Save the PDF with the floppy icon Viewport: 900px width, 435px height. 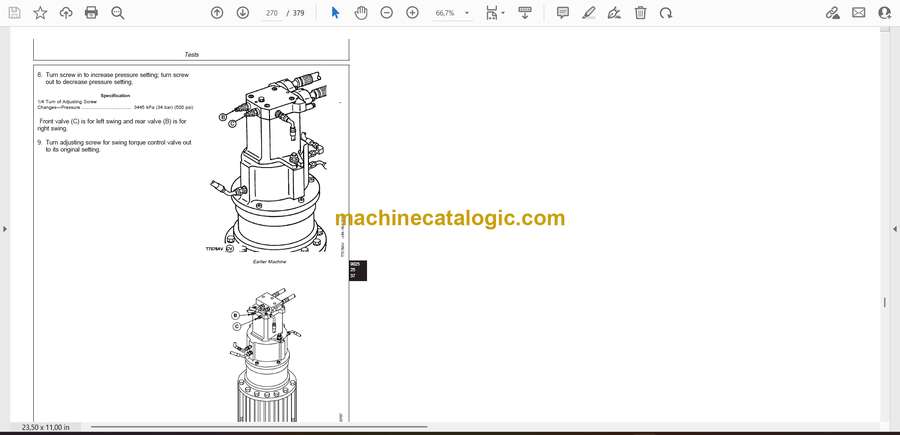[x=14, y=13]
